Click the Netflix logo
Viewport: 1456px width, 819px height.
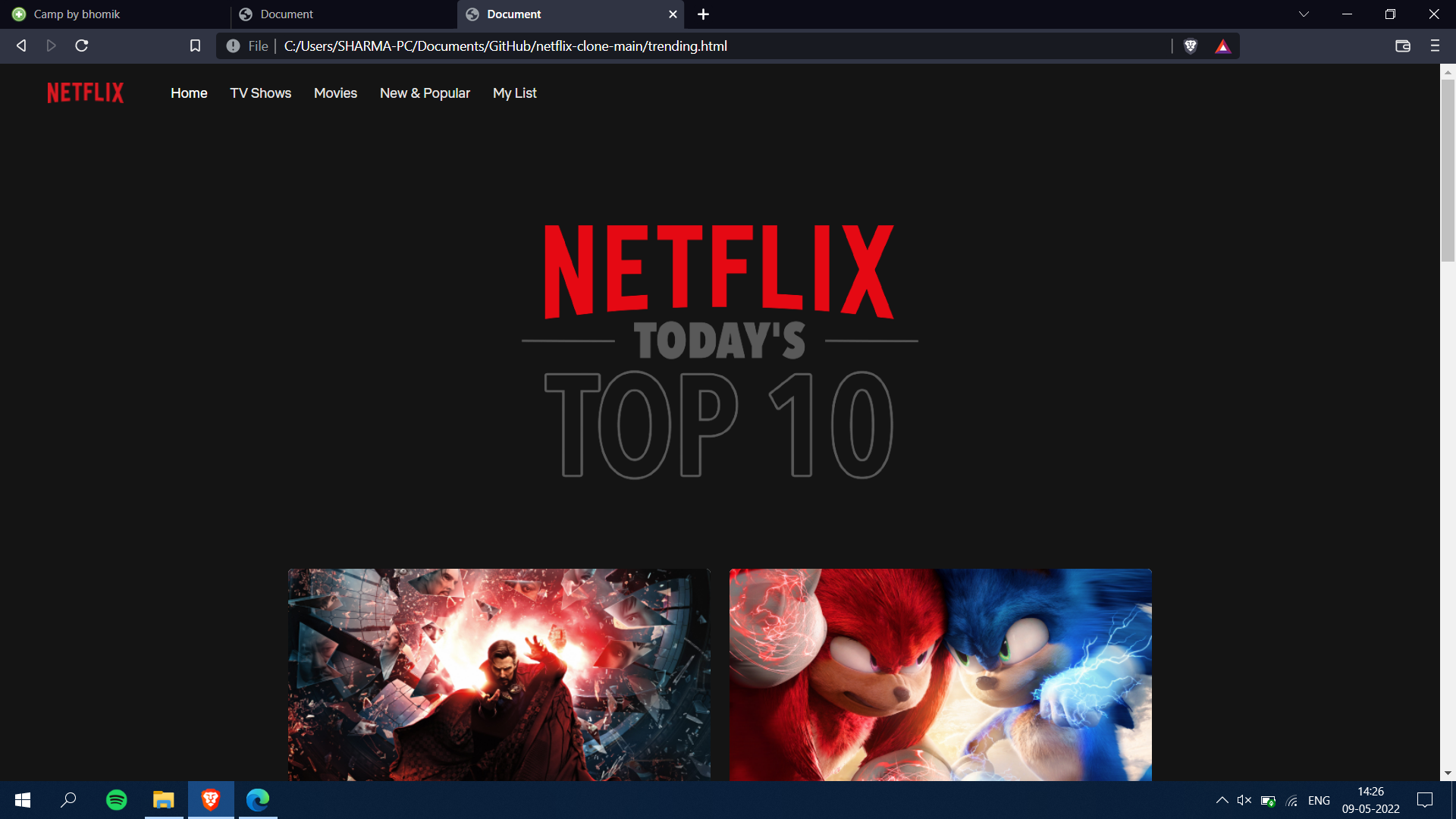point(85,93)
